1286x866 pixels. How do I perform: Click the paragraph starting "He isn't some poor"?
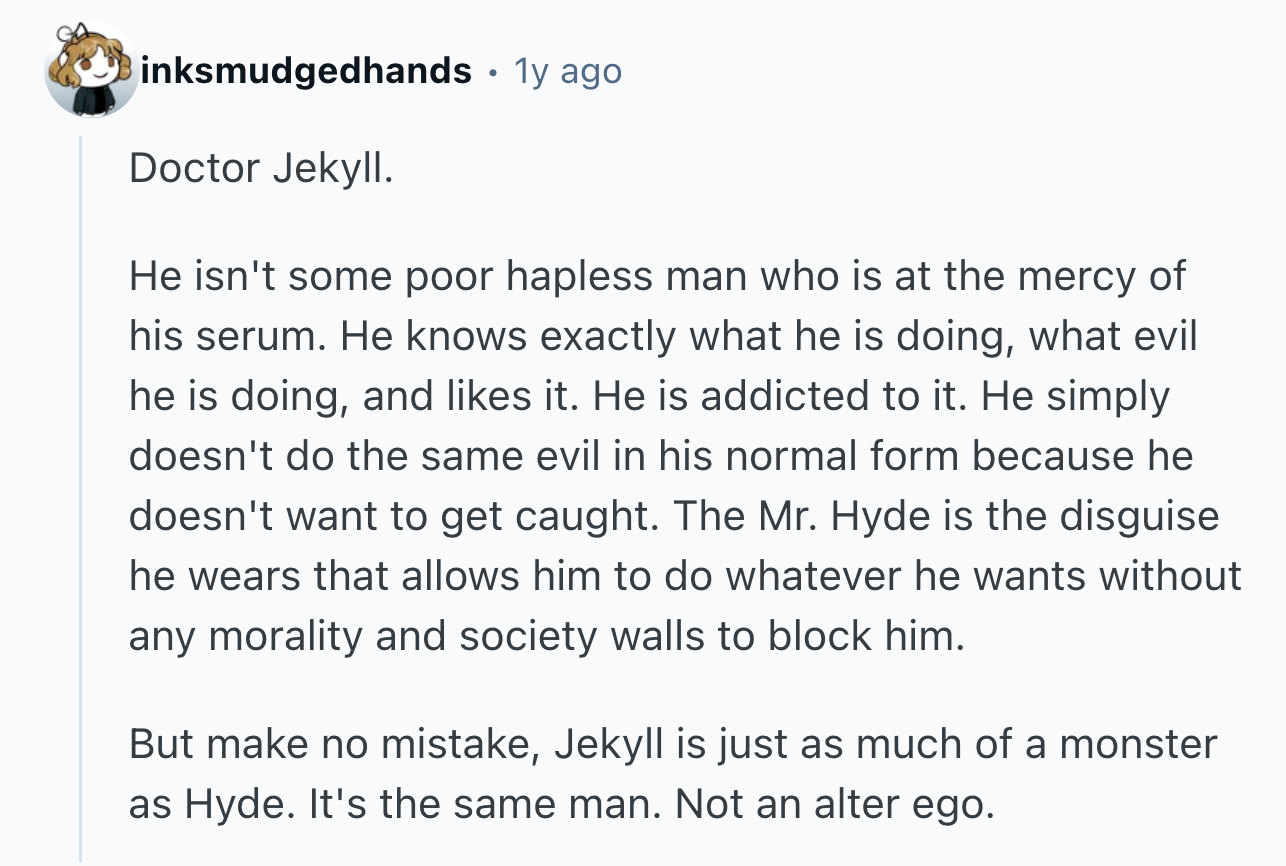(x=660, y=456)
